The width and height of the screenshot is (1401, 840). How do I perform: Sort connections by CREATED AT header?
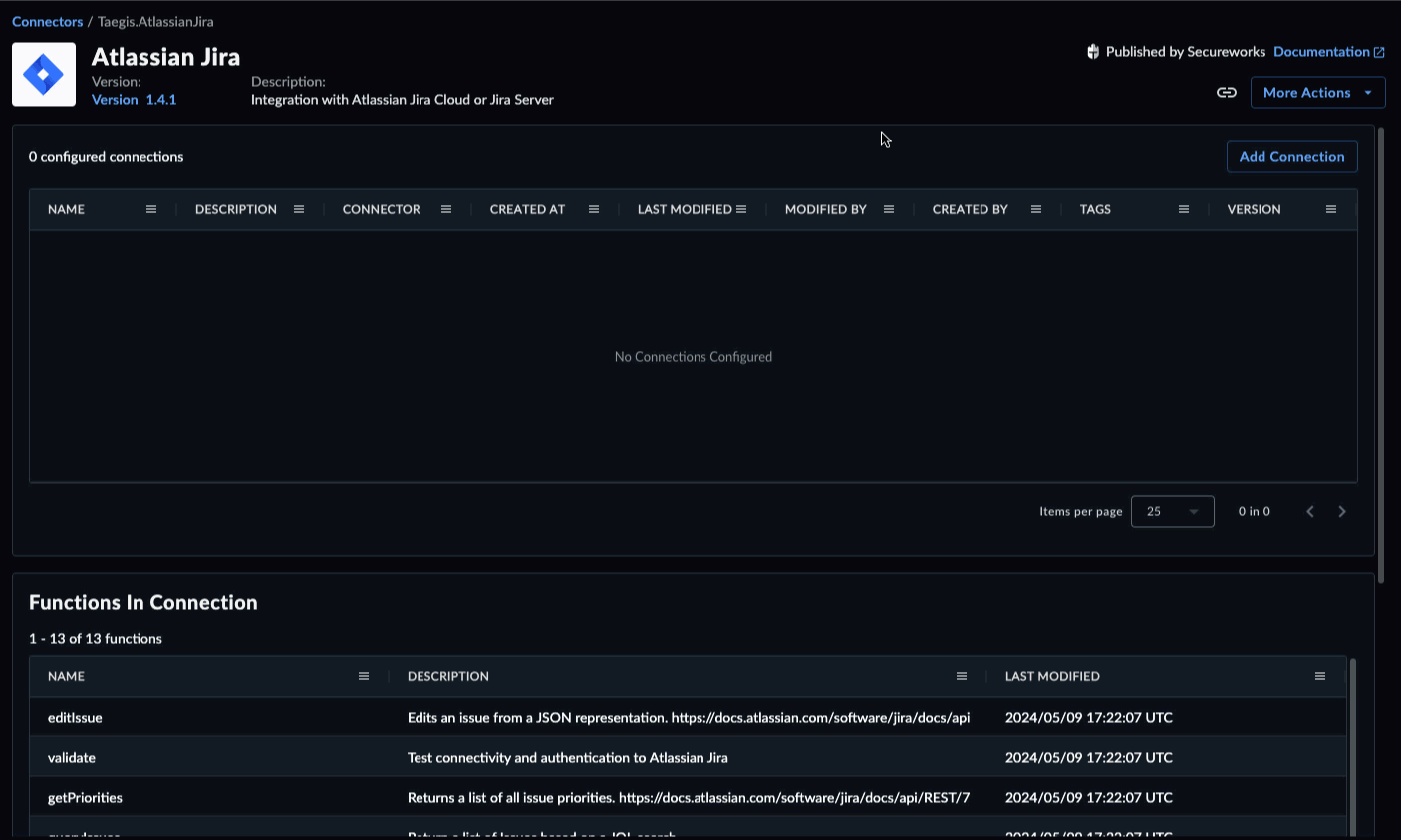(527, 209)
